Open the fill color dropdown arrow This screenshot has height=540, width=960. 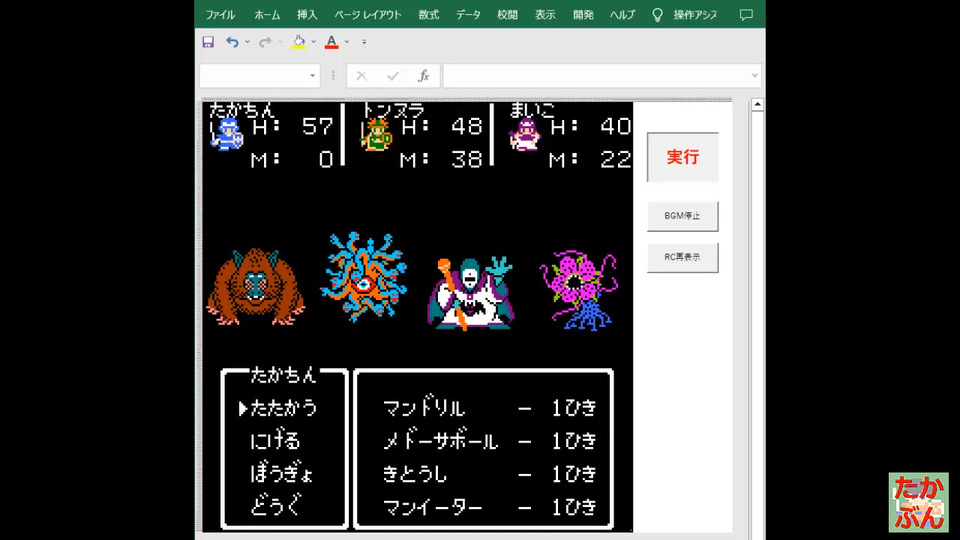point(313,42)
